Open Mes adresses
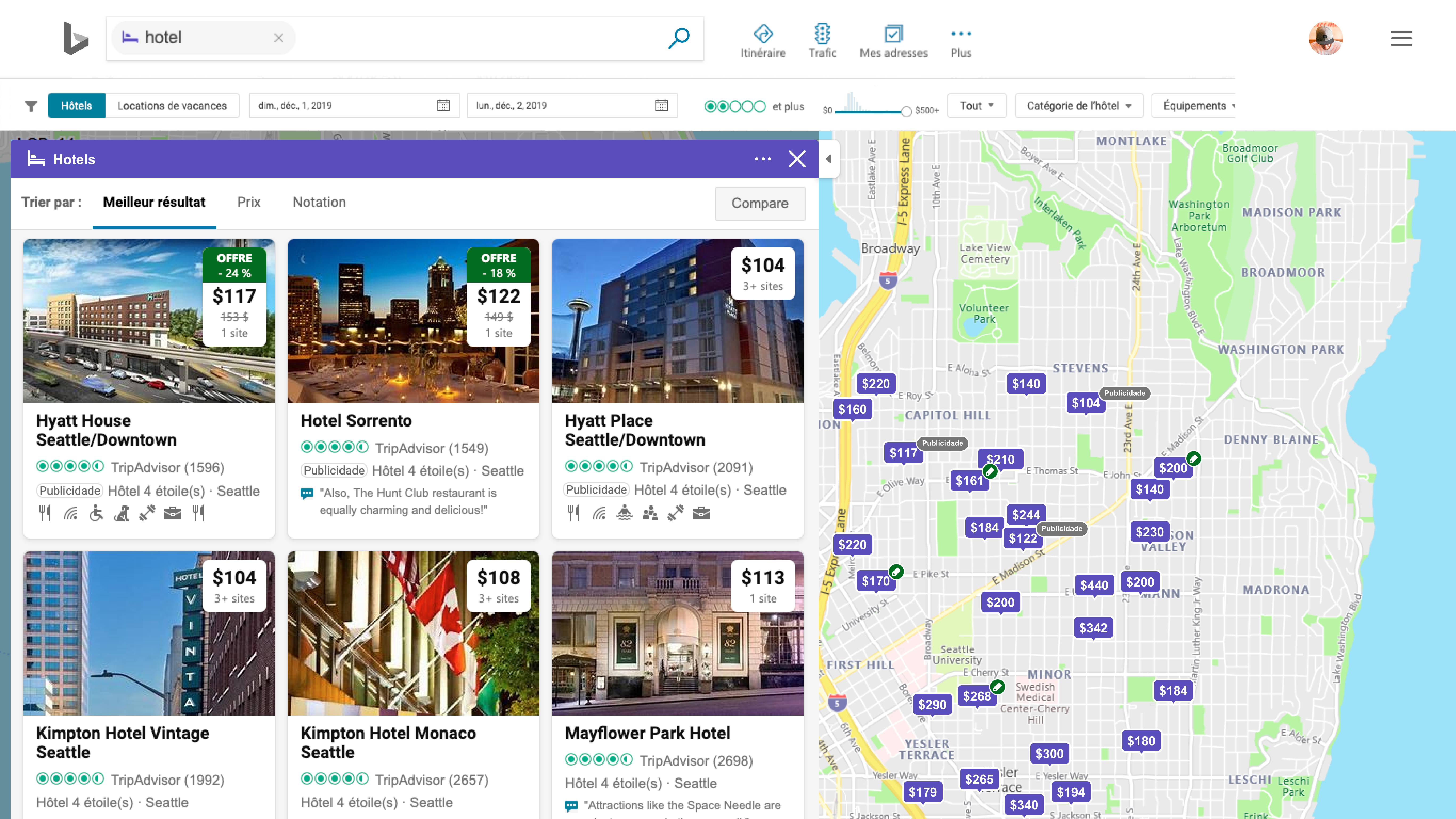Image resolution: width=1456 pixels, height=819 pixels. click(x=893, y=41)
